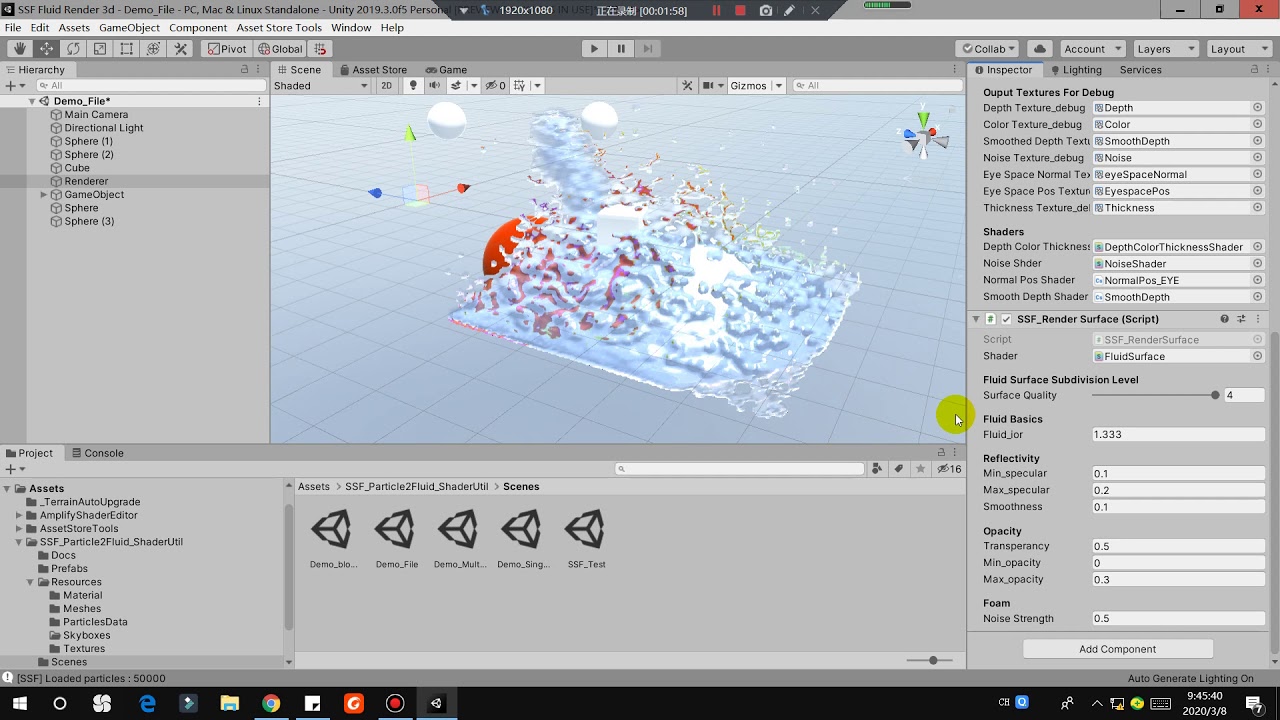Viewport: 1280px width, 720px height.
Task: Select the Scale tool
Action: (x=100, y=49)
